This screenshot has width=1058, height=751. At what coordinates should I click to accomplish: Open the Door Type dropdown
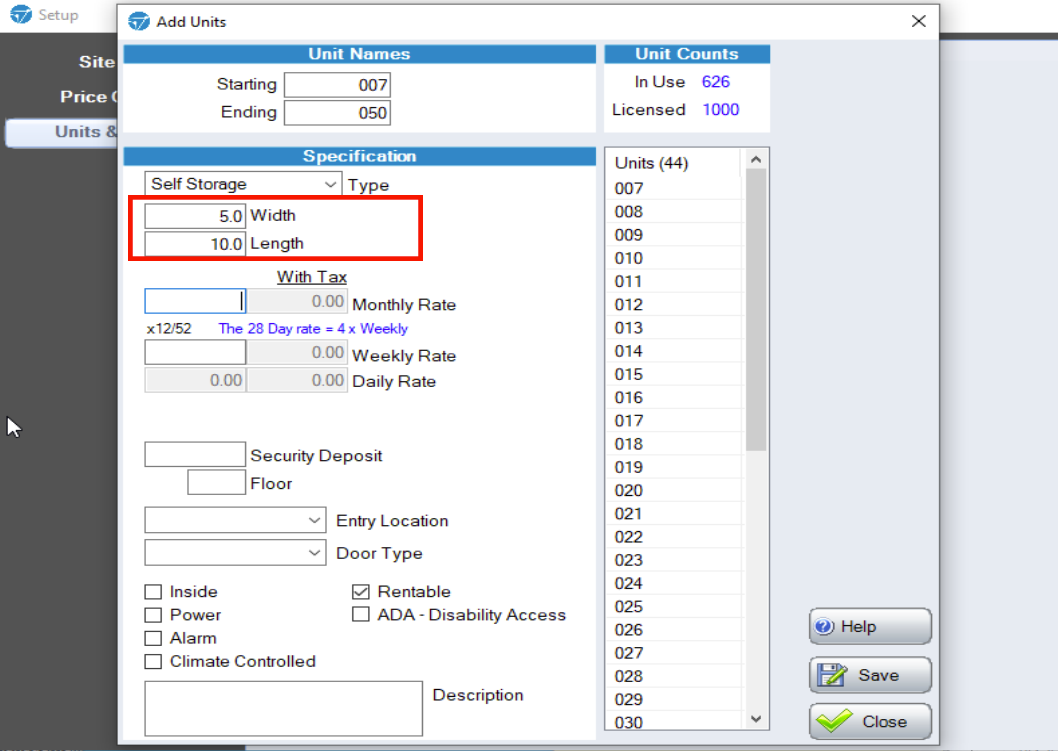(235, 553)
